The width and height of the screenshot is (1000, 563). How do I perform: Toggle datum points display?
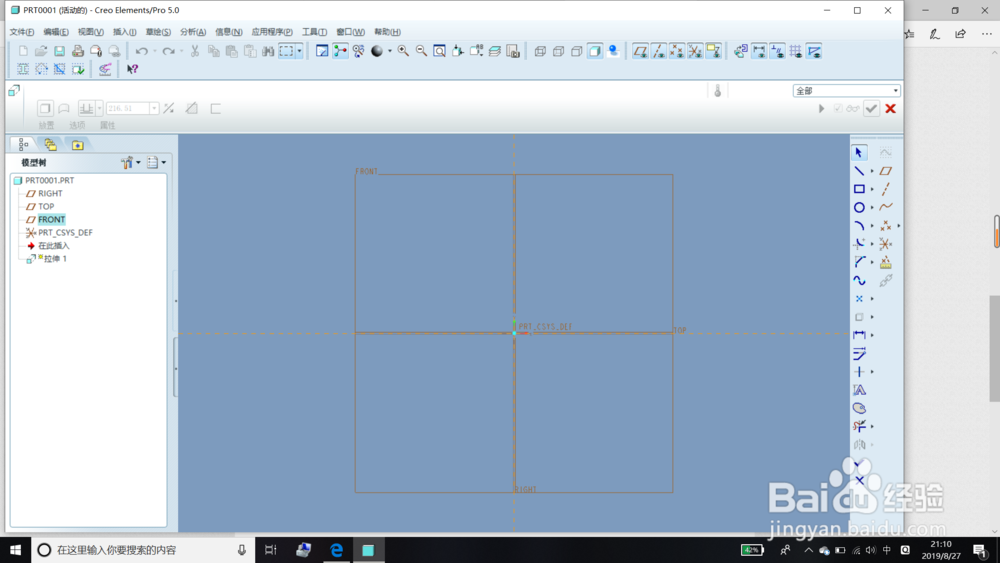(677, 51)
